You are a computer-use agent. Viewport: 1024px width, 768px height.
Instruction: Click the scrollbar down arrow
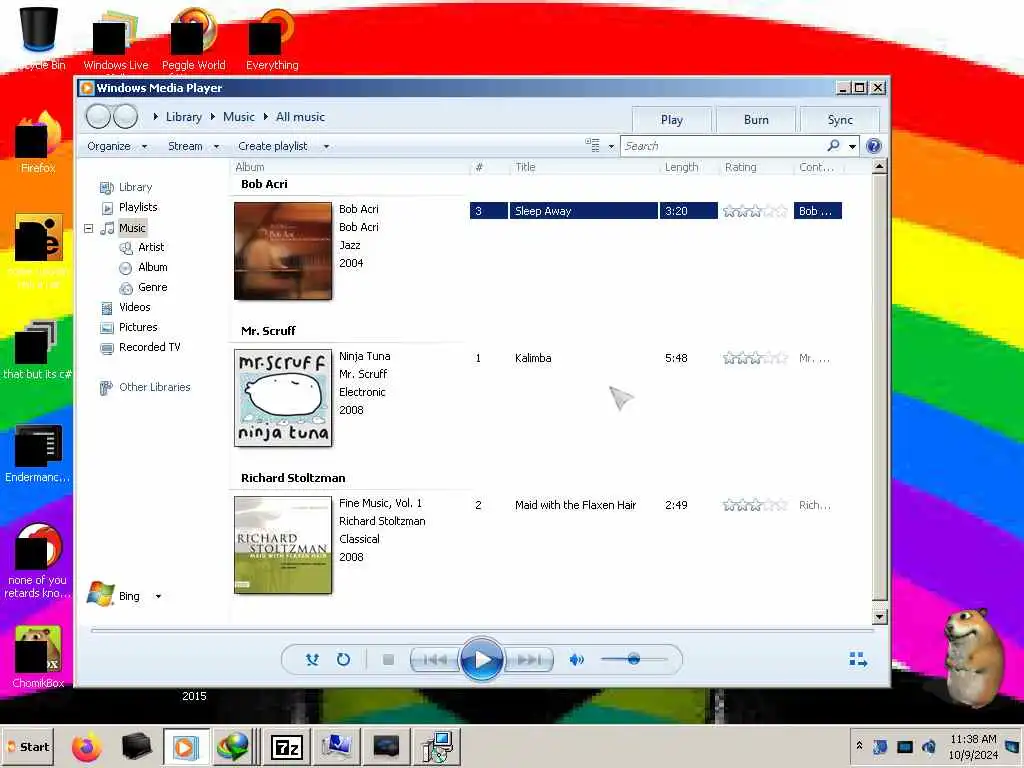click(879, 616)
